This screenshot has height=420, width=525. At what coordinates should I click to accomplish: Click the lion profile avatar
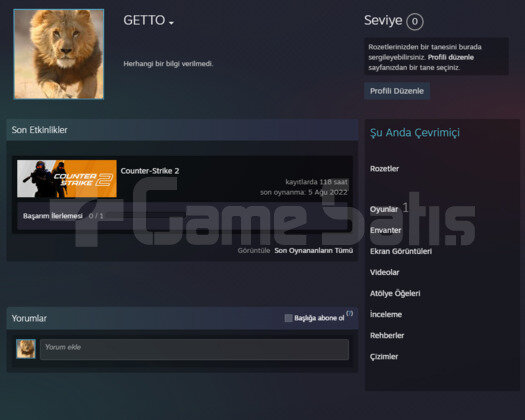(x=59, y=54)
